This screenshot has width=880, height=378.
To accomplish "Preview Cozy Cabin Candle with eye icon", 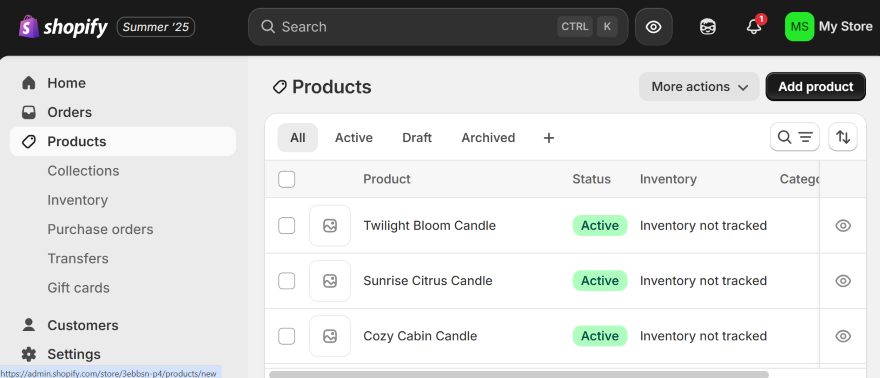I will (x=843, y=336).
